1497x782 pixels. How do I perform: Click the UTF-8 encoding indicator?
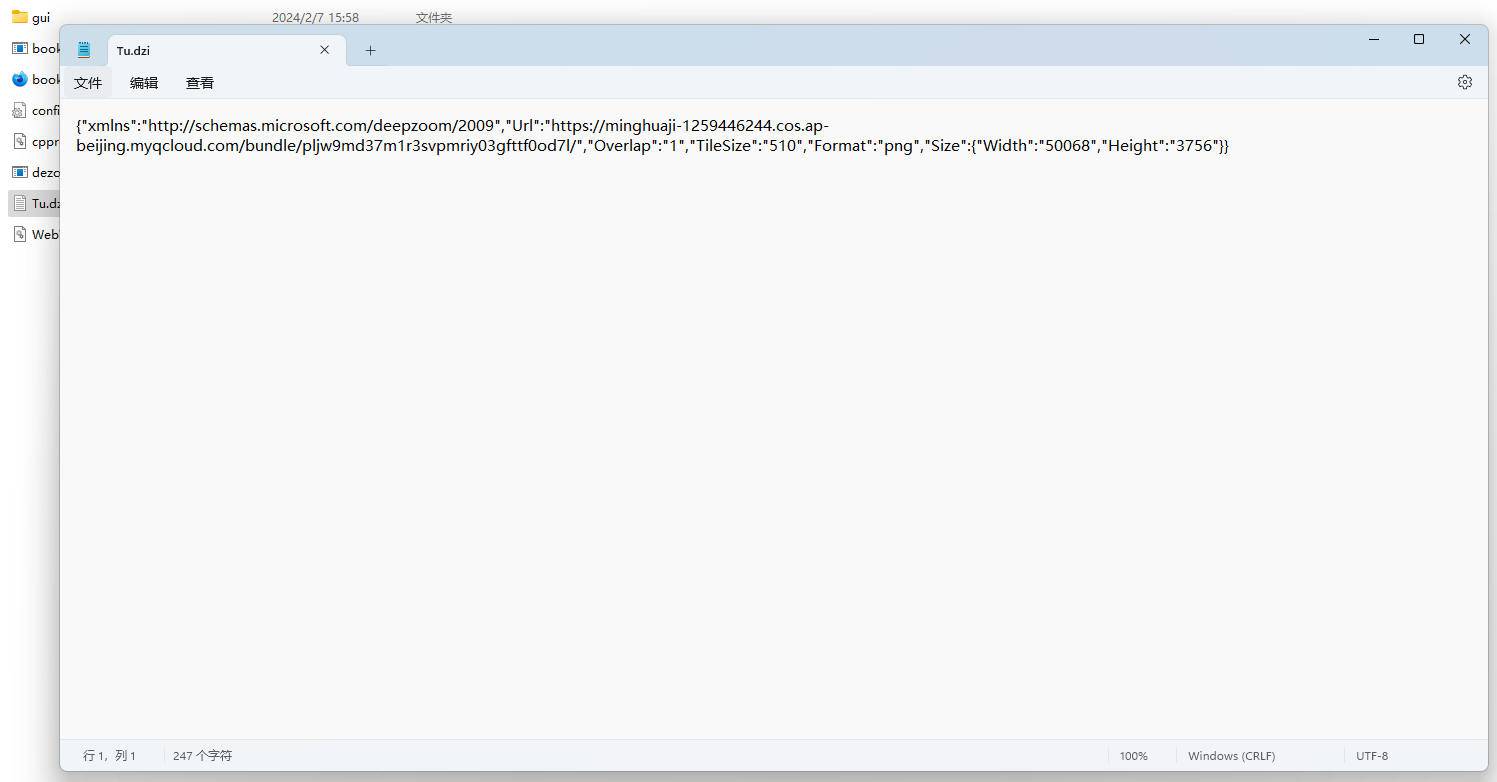tap(1372, 756)
